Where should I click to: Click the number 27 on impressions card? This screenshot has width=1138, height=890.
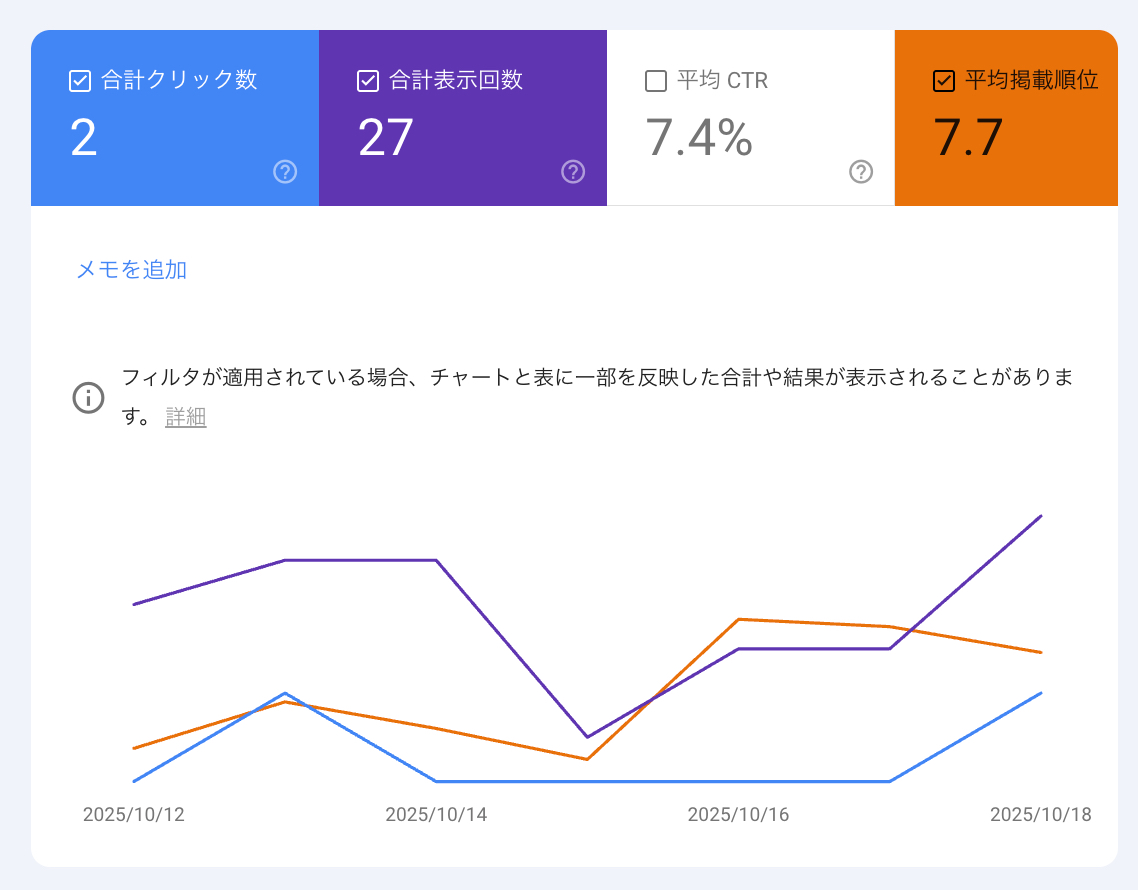[386, 138]
